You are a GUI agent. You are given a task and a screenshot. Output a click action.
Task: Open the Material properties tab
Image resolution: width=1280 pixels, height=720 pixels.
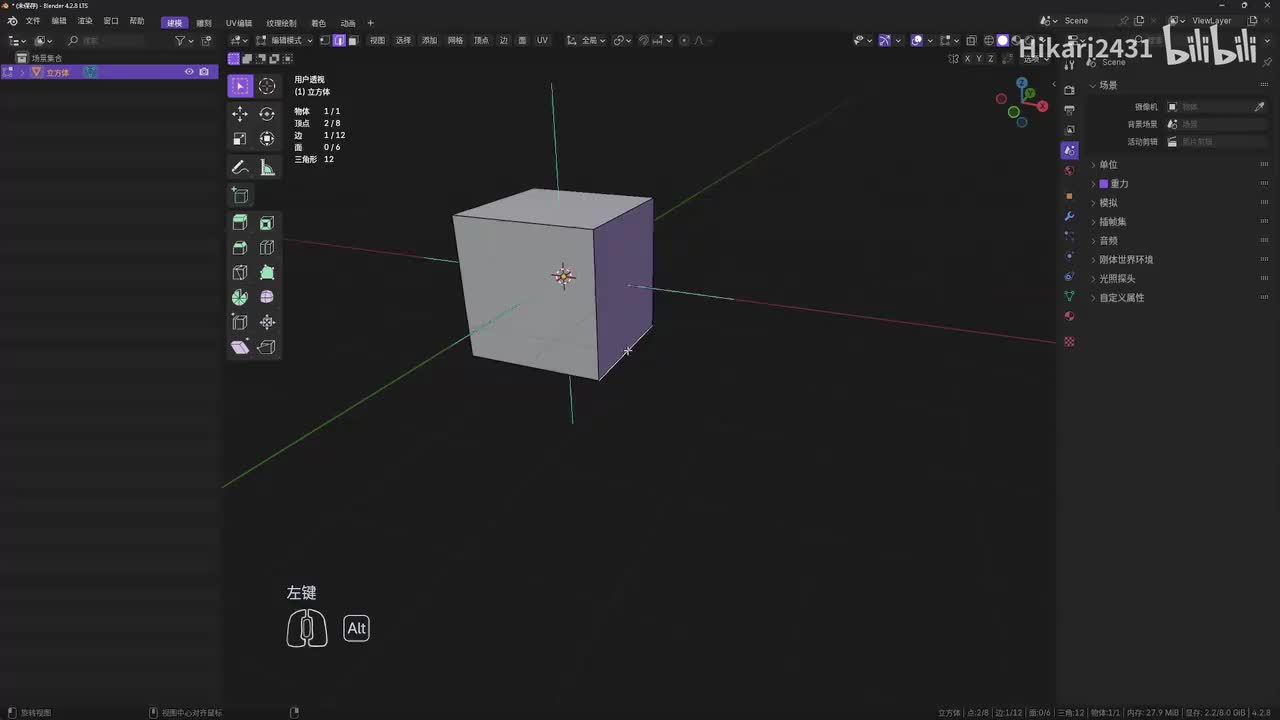[1069, 316]
